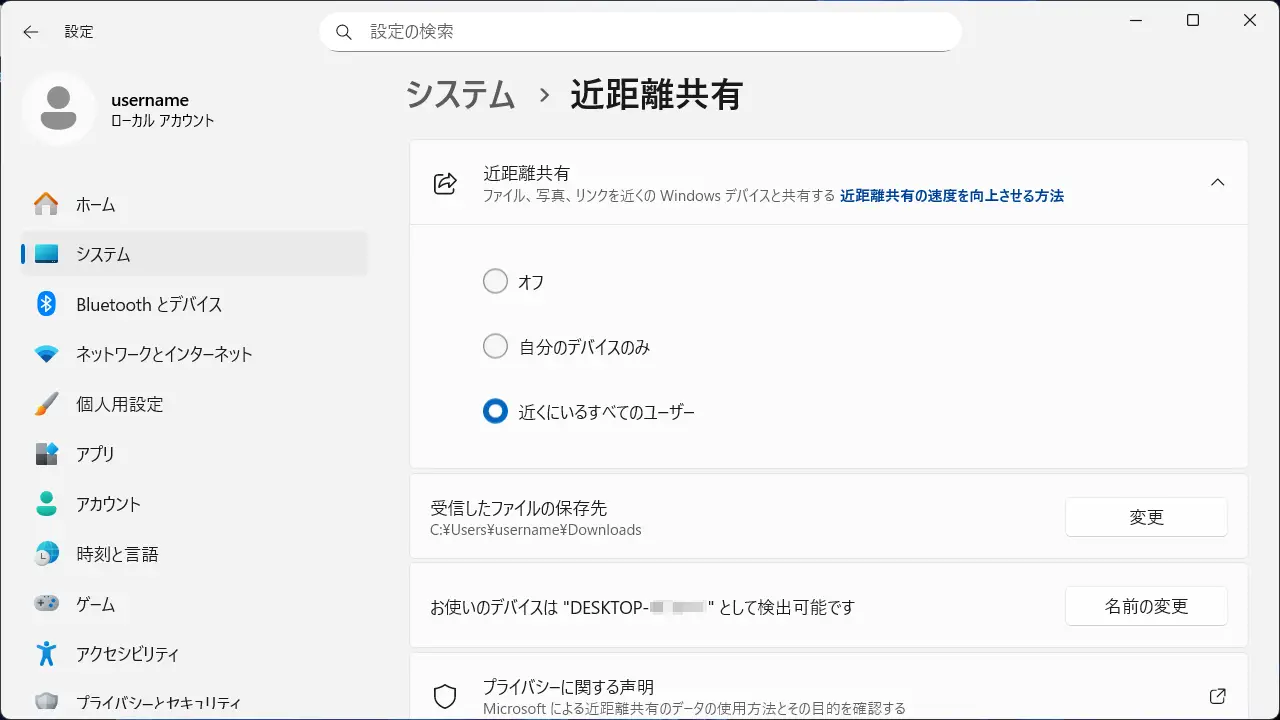Select 自分のデバイスのみ radio option
Image resolution: width=1280 pixels, height=720 pixels.
[x=495, y=347]
